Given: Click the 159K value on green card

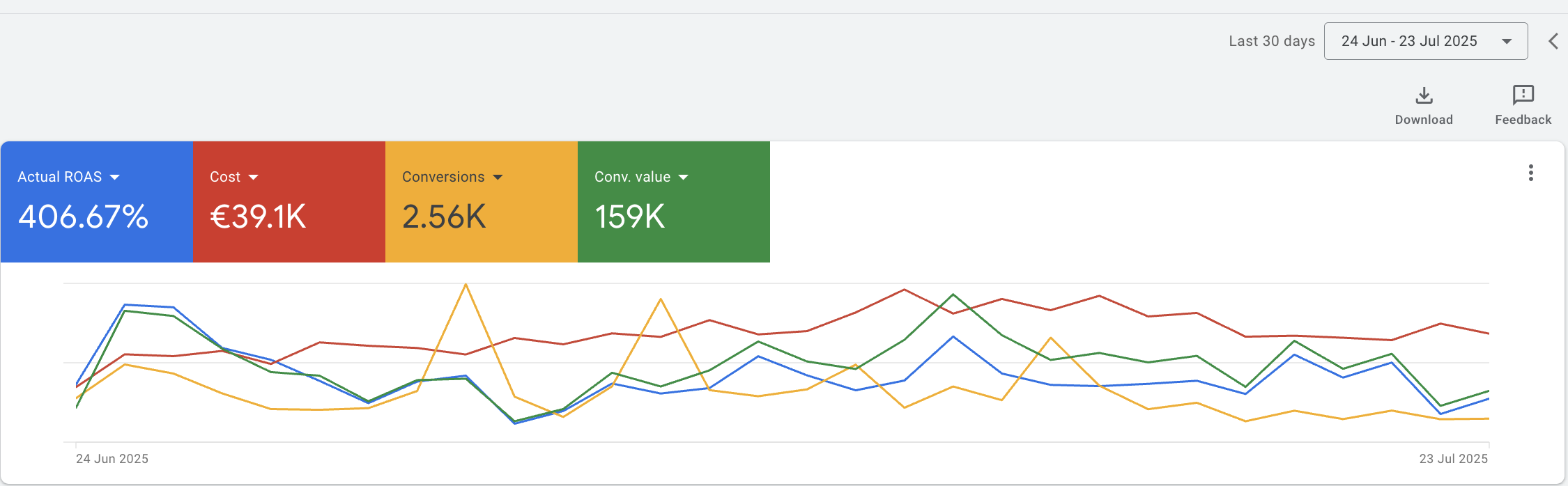Looking at the screenshot, I should (x=629, y=217).
